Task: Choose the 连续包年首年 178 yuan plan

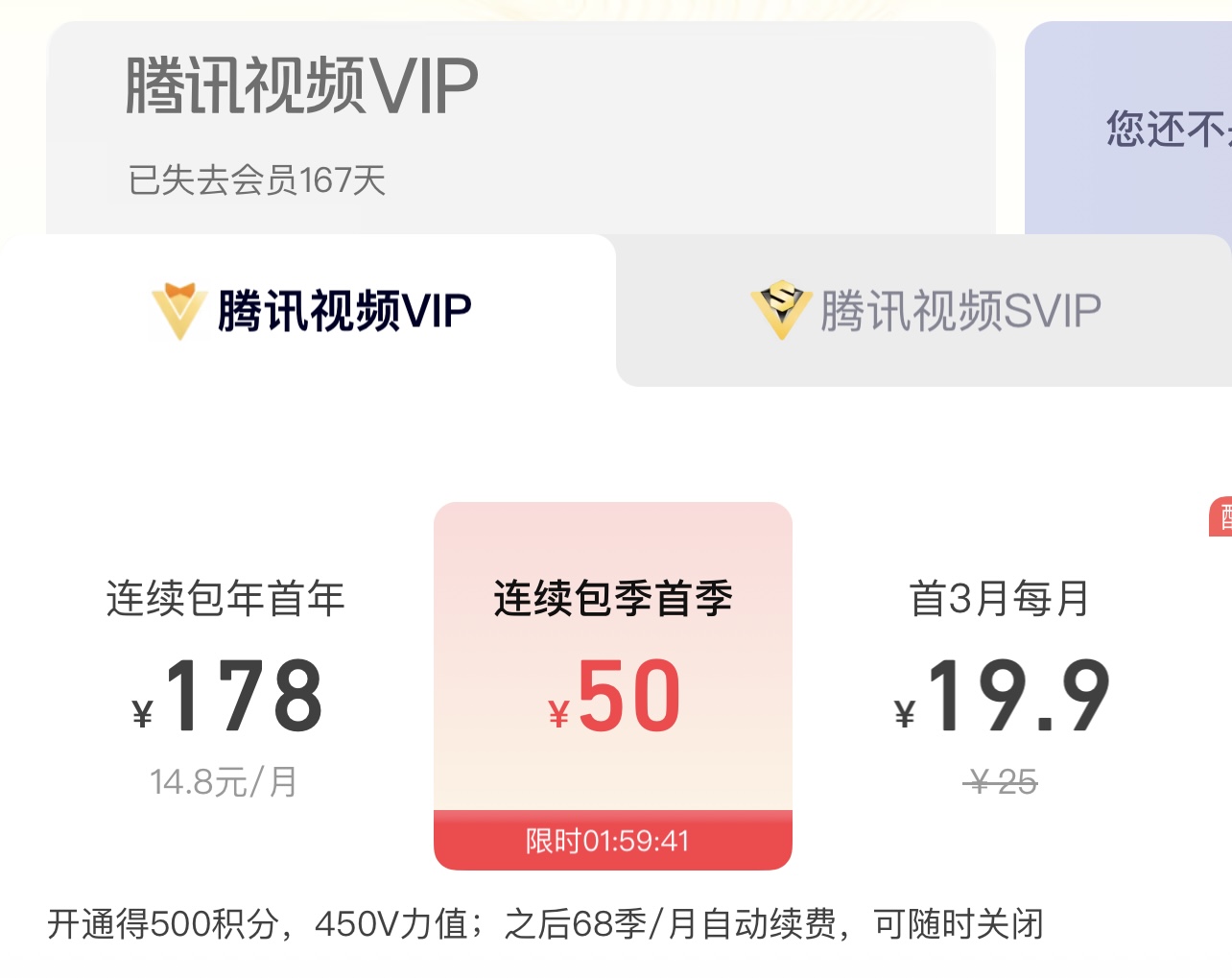Action: click(225, 686)
